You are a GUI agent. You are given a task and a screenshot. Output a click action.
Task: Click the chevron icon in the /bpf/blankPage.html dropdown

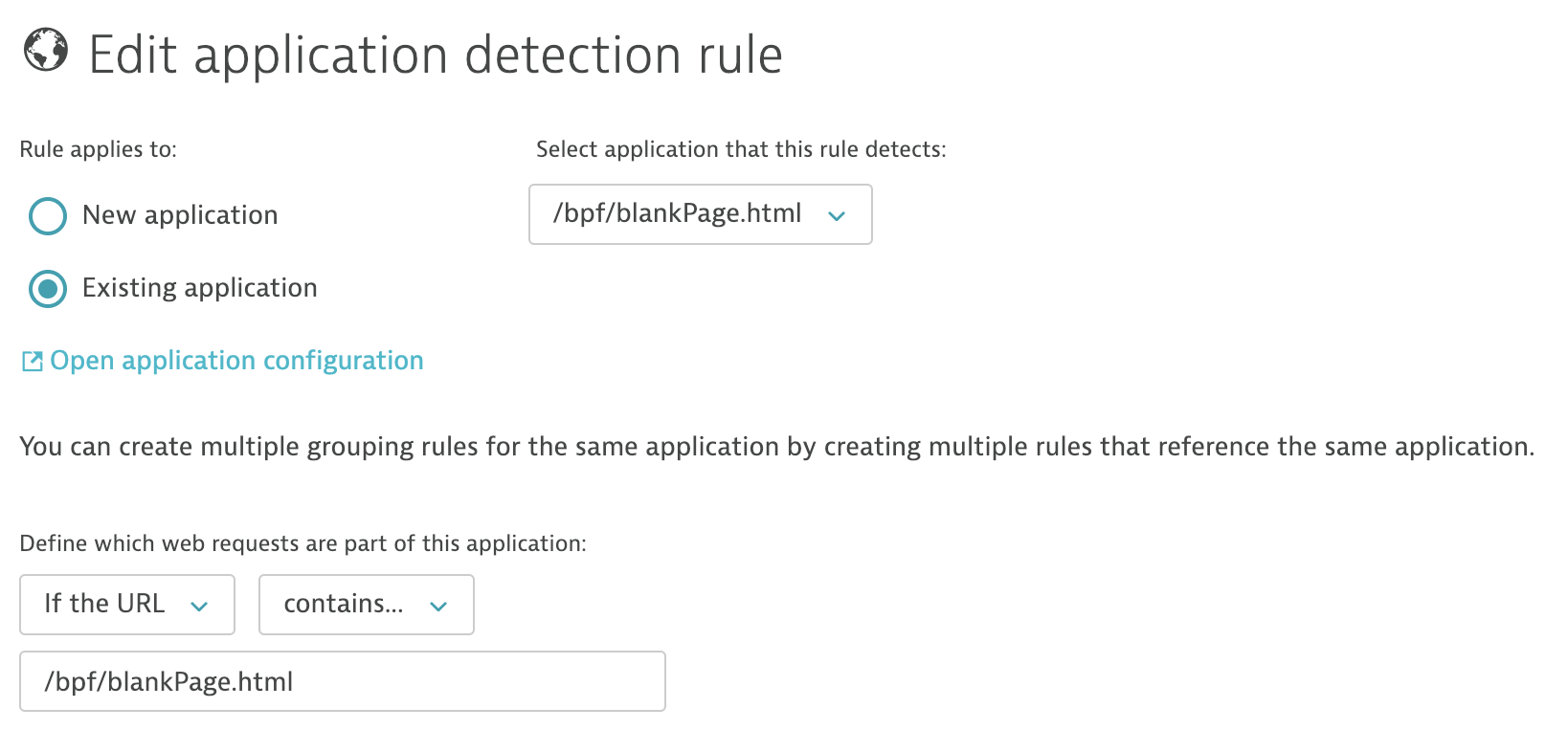click(x=837, y=216)
